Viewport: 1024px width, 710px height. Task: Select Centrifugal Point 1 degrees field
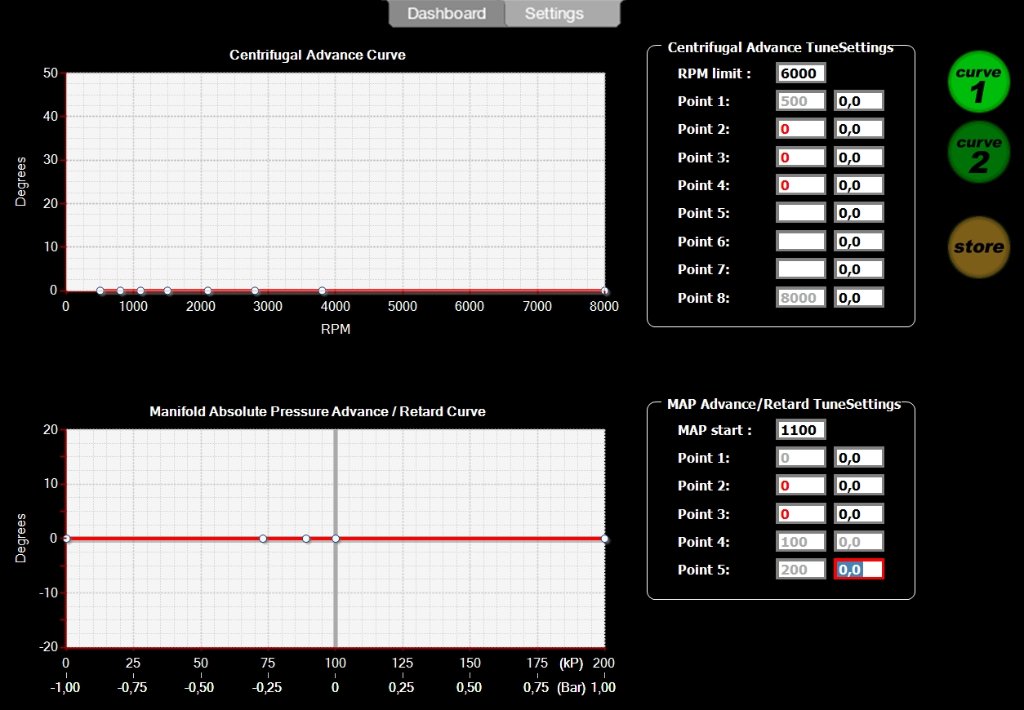[x=859, y=101]
